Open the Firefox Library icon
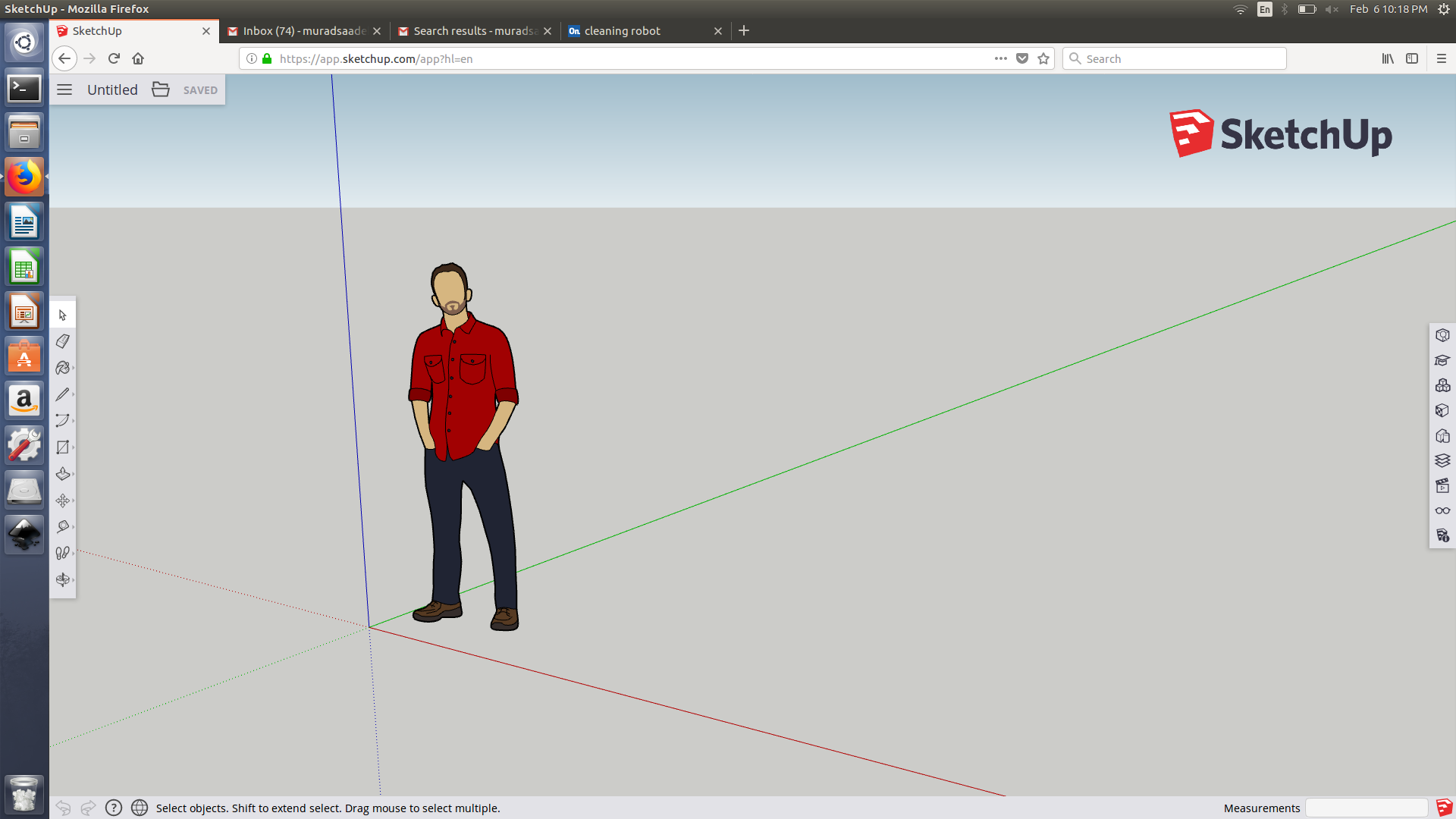Viewport: 1456px width, 819px height. pos(1388,58)
